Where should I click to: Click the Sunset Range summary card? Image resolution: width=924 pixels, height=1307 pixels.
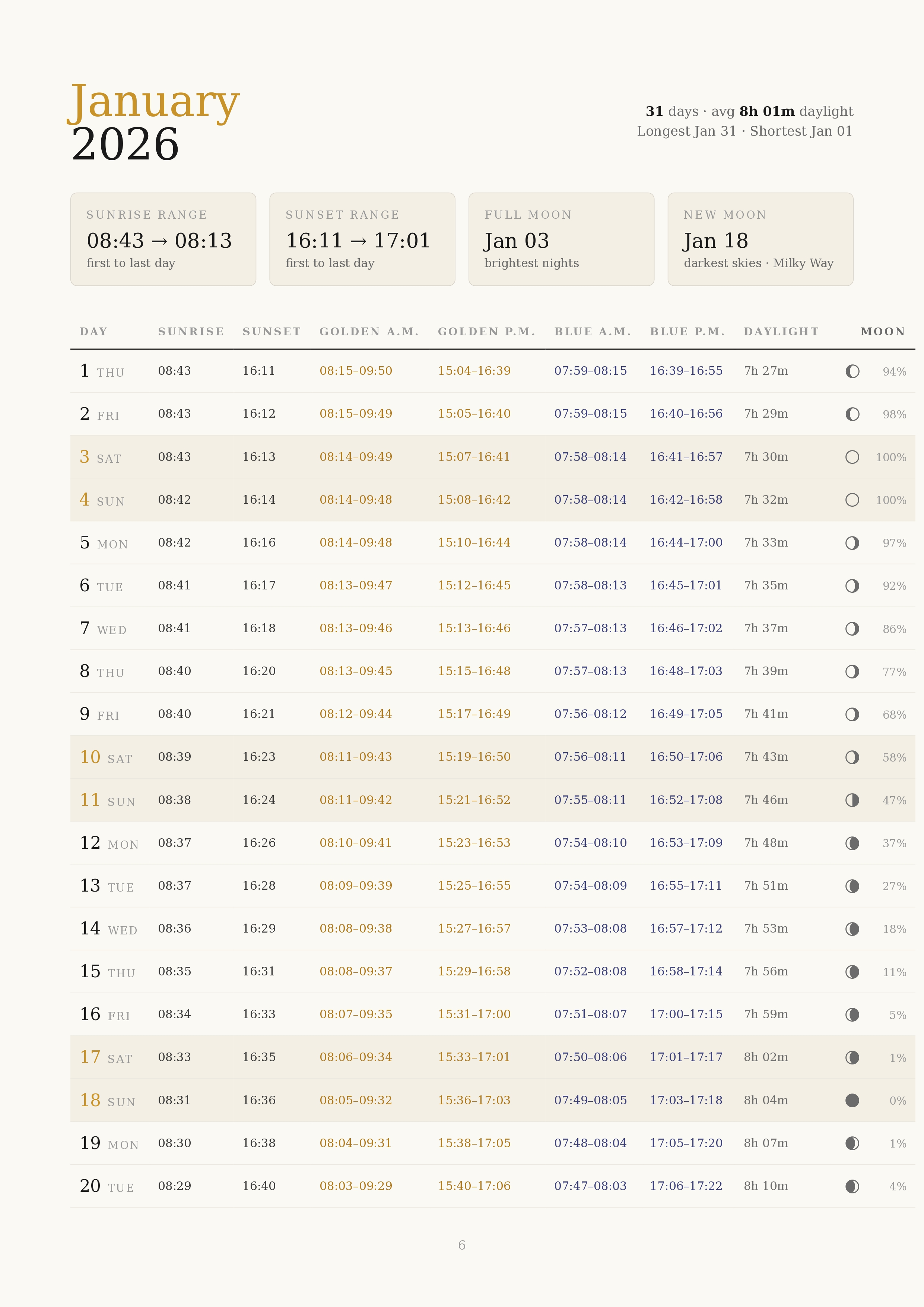click(x=362, y=238)
